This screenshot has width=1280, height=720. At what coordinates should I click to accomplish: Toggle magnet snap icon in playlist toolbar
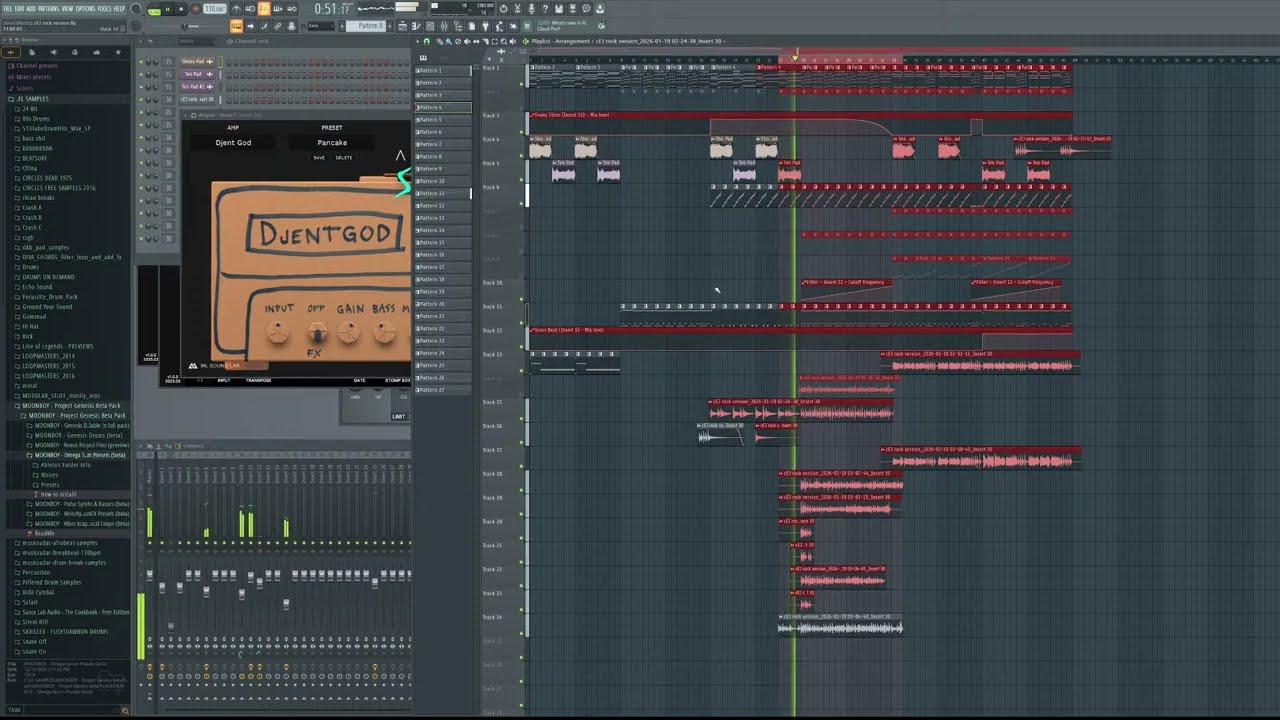[426, 41]
